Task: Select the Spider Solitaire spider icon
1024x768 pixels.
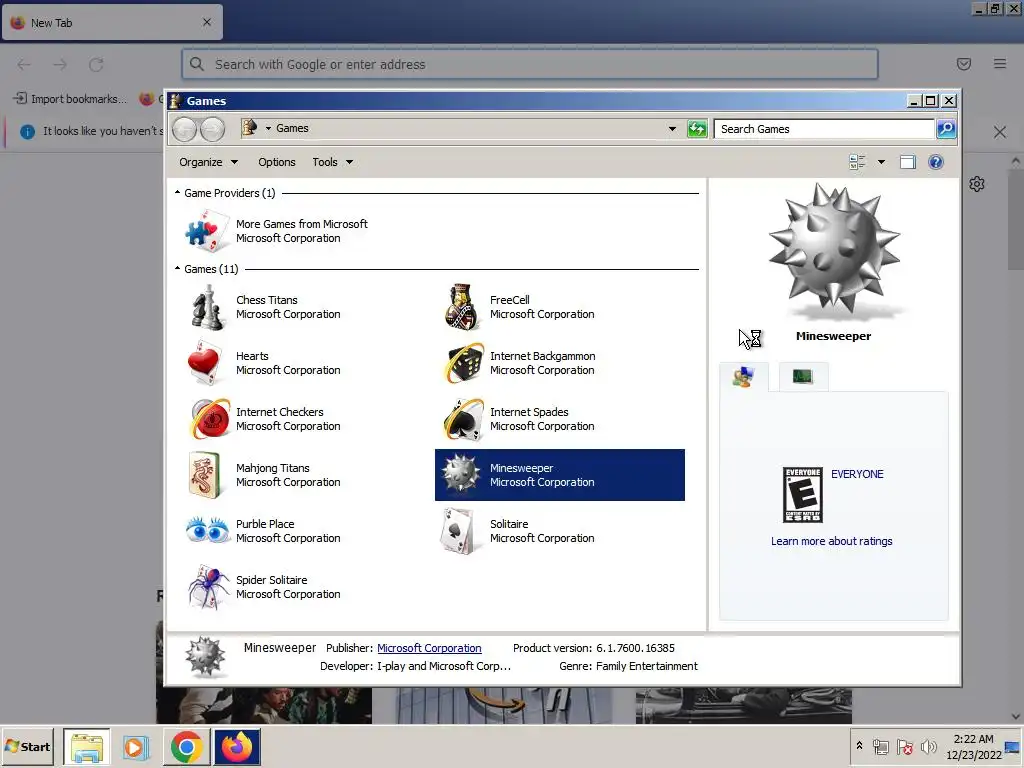Action: [x=209, y=586]
